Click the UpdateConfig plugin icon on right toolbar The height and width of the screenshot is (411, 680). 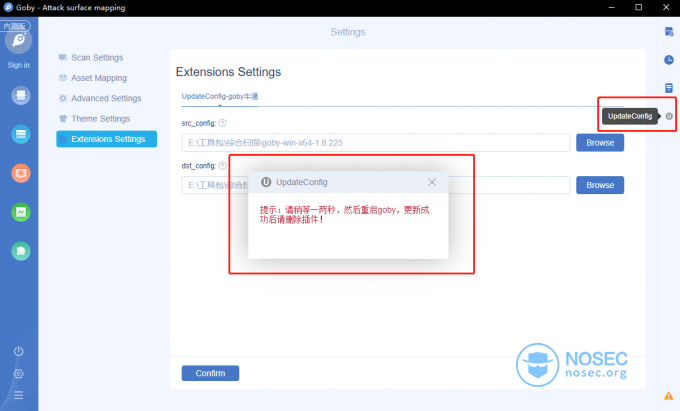tap(669, 116)
